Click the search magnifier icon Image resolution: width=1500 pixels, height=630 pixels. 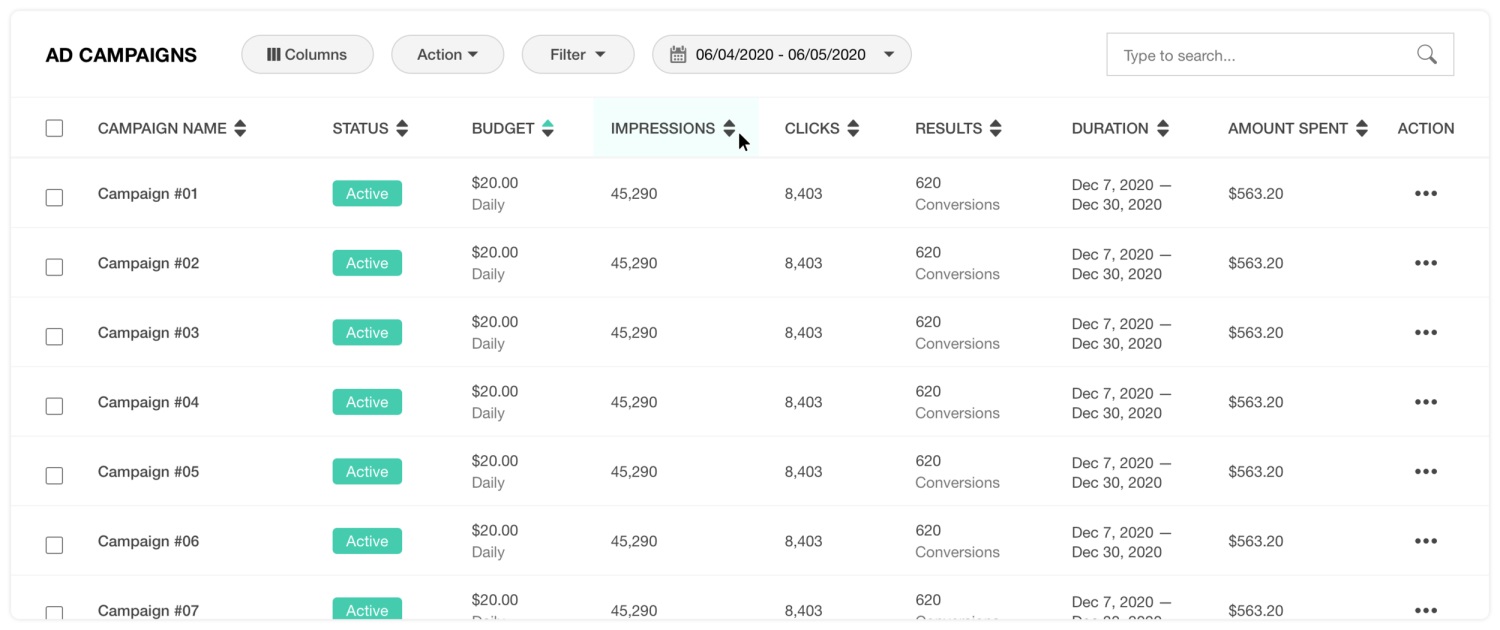pyautogui.click(x=1427, y=55)
